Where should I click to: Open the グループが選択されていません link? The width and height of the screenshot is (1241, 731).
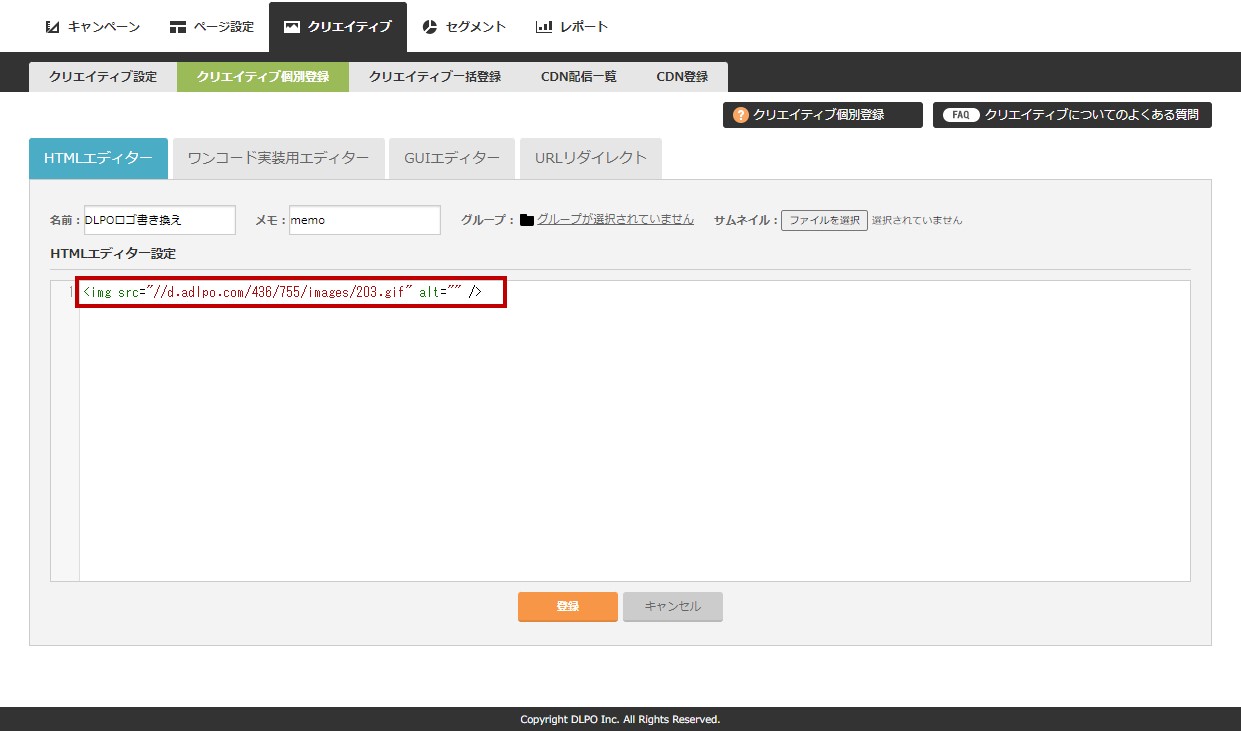[x=615, y=220]
